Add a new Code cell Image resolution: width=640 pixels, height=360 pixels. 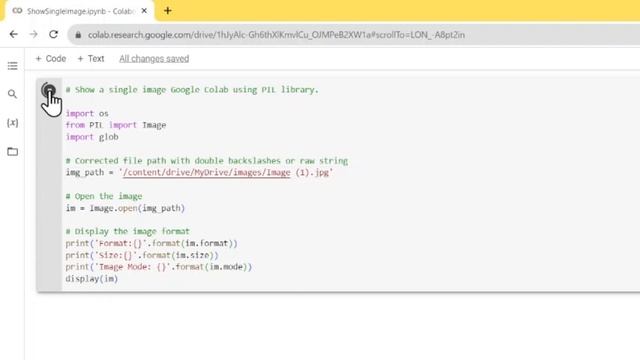click(x=51, y=59)
